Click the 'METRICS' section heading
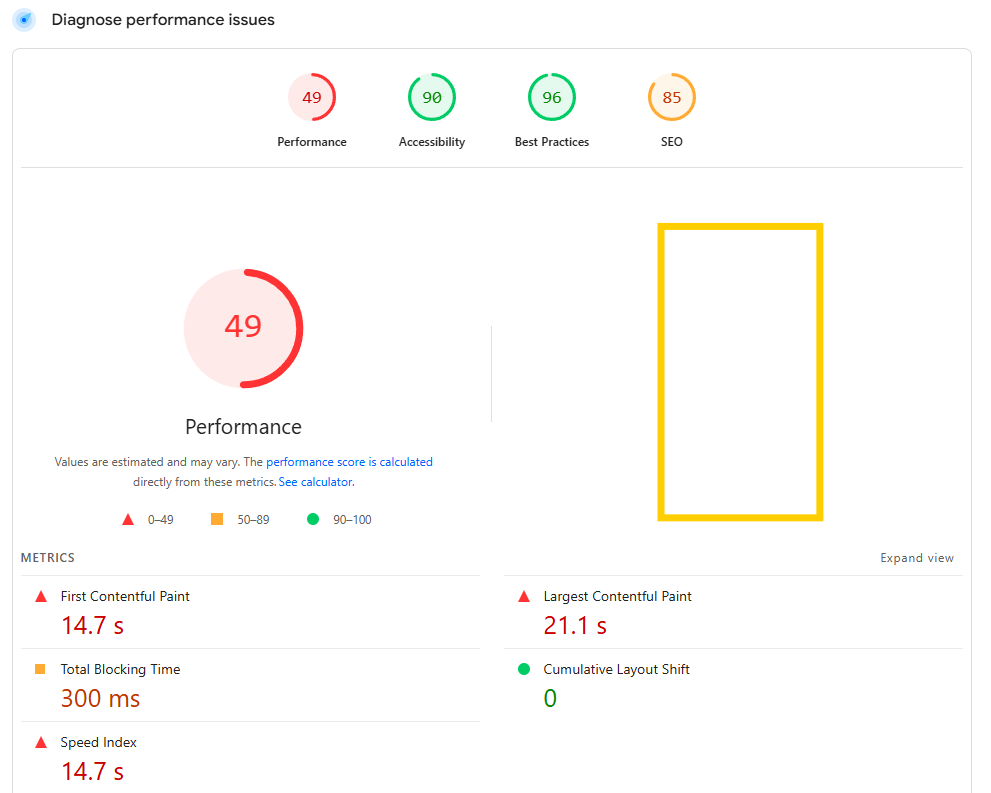The height and width of the screenshot is (793, 991). (x=47, y=558)
